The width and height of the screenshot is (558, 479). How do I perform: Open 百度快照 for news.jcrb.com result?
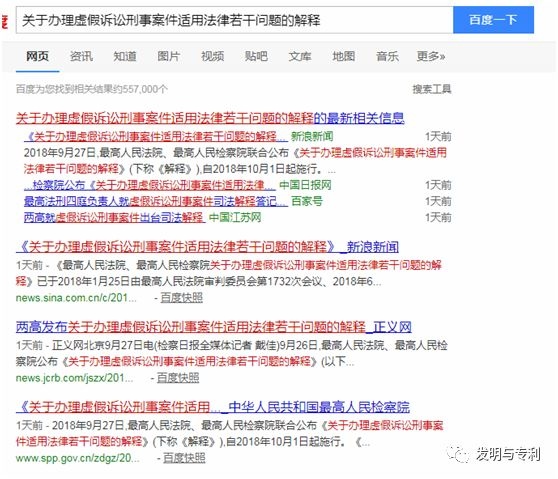point(178,378)
